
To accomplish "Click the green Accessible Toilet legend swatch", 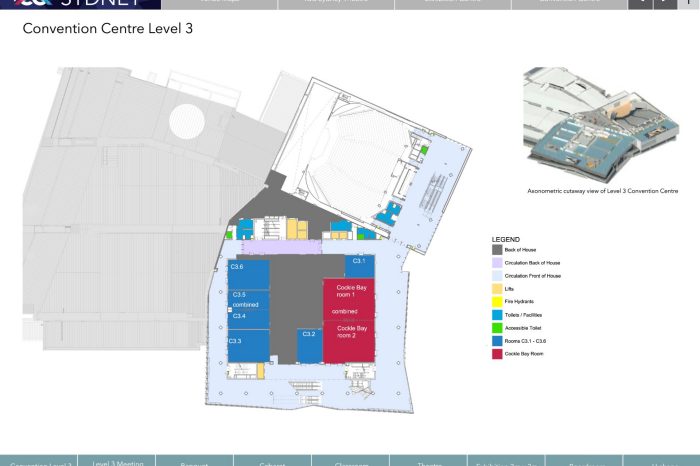I will click(x=497, y=328).
